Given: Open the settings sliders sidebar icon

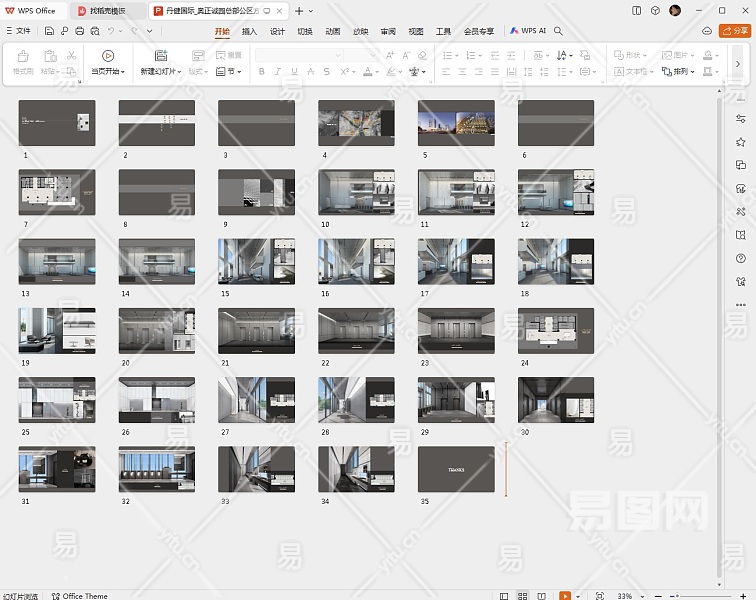Looking at the screenshot, I should (741, 118).
